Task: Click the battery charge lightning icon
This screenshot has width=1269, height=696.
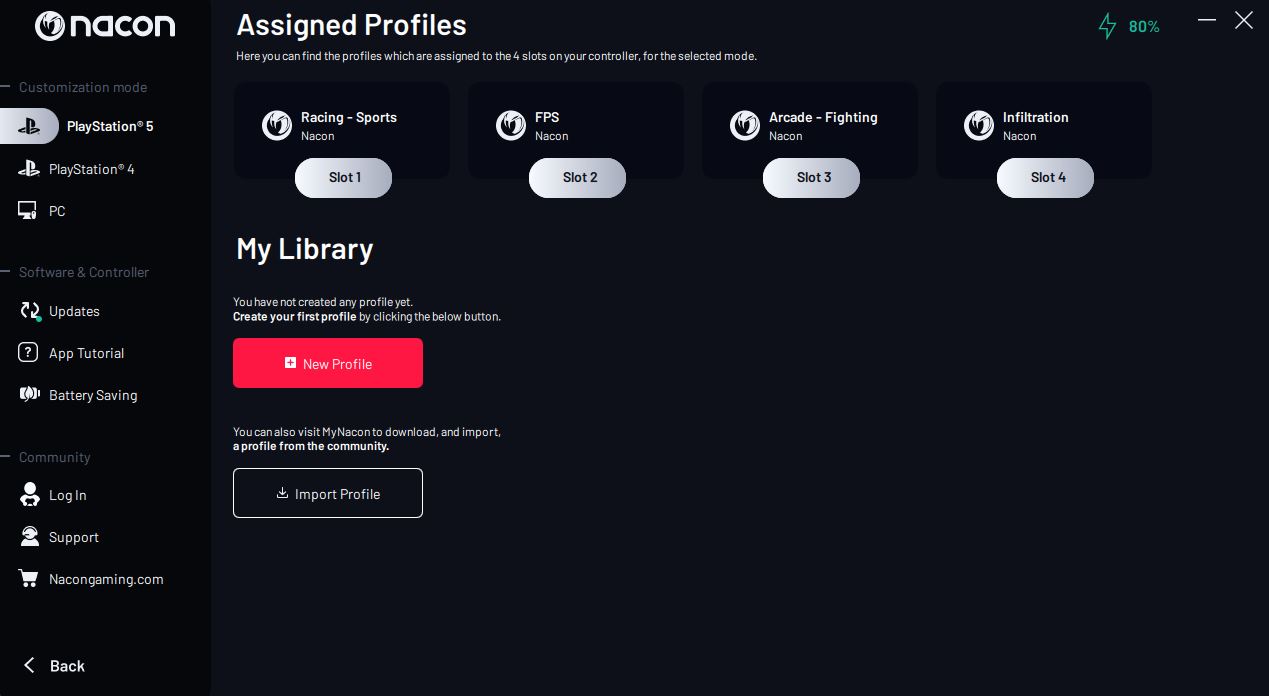Action: [x=1107, y=26]
